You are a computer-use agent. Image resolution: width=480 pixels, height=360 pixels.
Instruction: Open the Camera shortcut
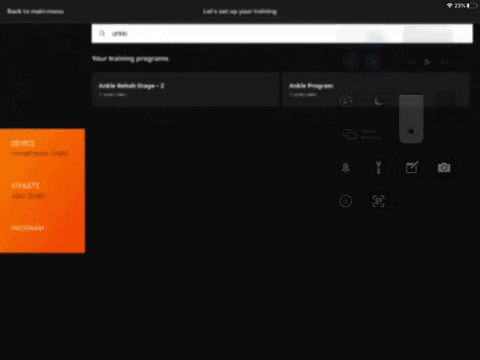(x=444, y=167)
